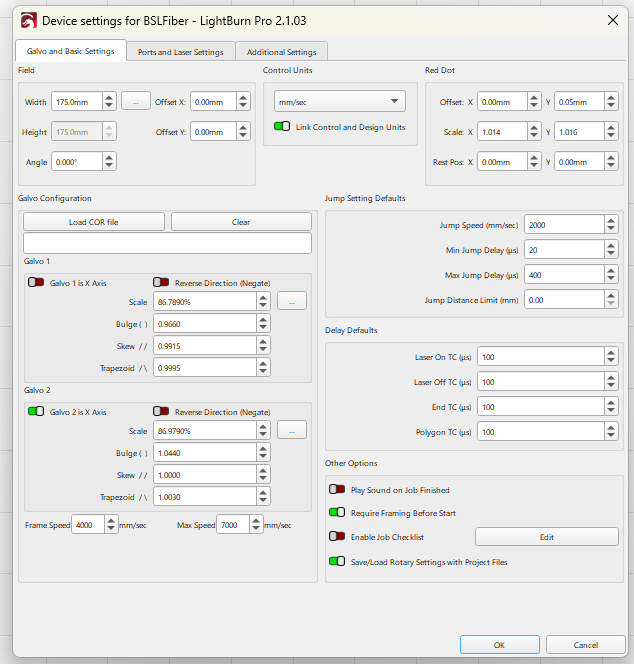The width and height of the screenshot is (634, 664).
Task: Click the field Angle input box
Action: (x=77, y=162)
